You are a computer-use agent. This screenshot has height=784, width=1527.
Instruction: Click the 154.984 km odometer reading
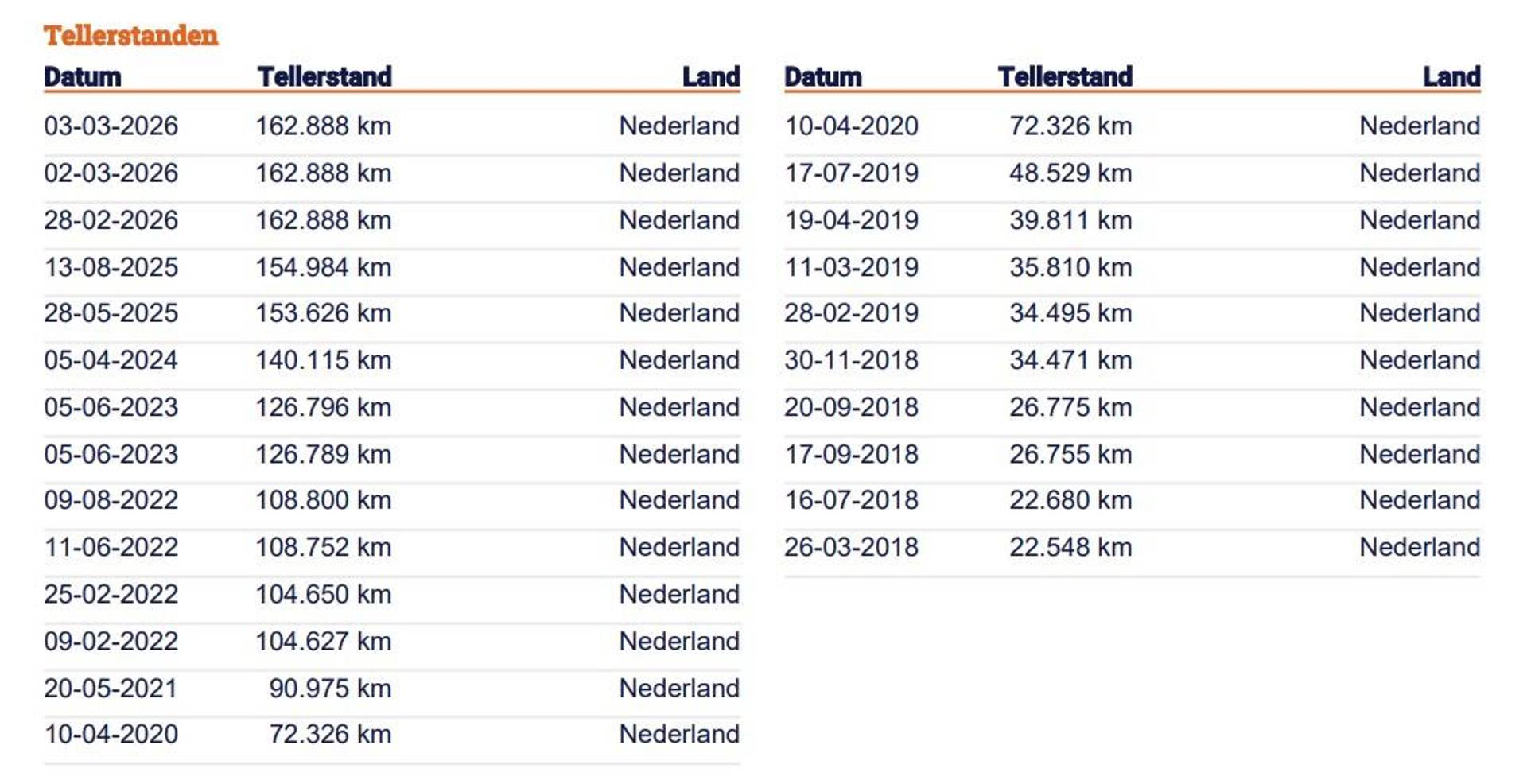click(323, 267)
